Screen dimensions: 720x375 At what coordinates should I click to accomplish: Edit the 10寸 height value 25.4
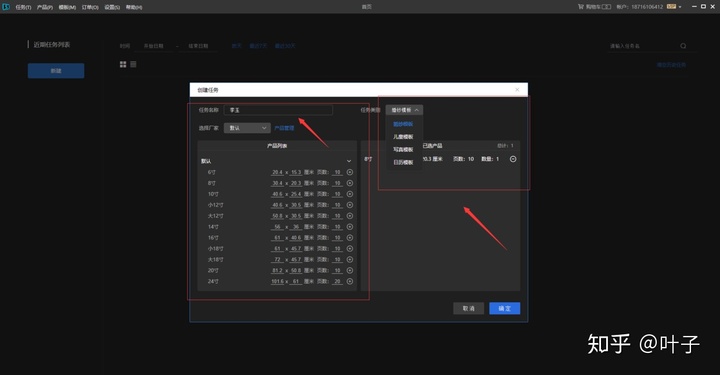[296, 194]
